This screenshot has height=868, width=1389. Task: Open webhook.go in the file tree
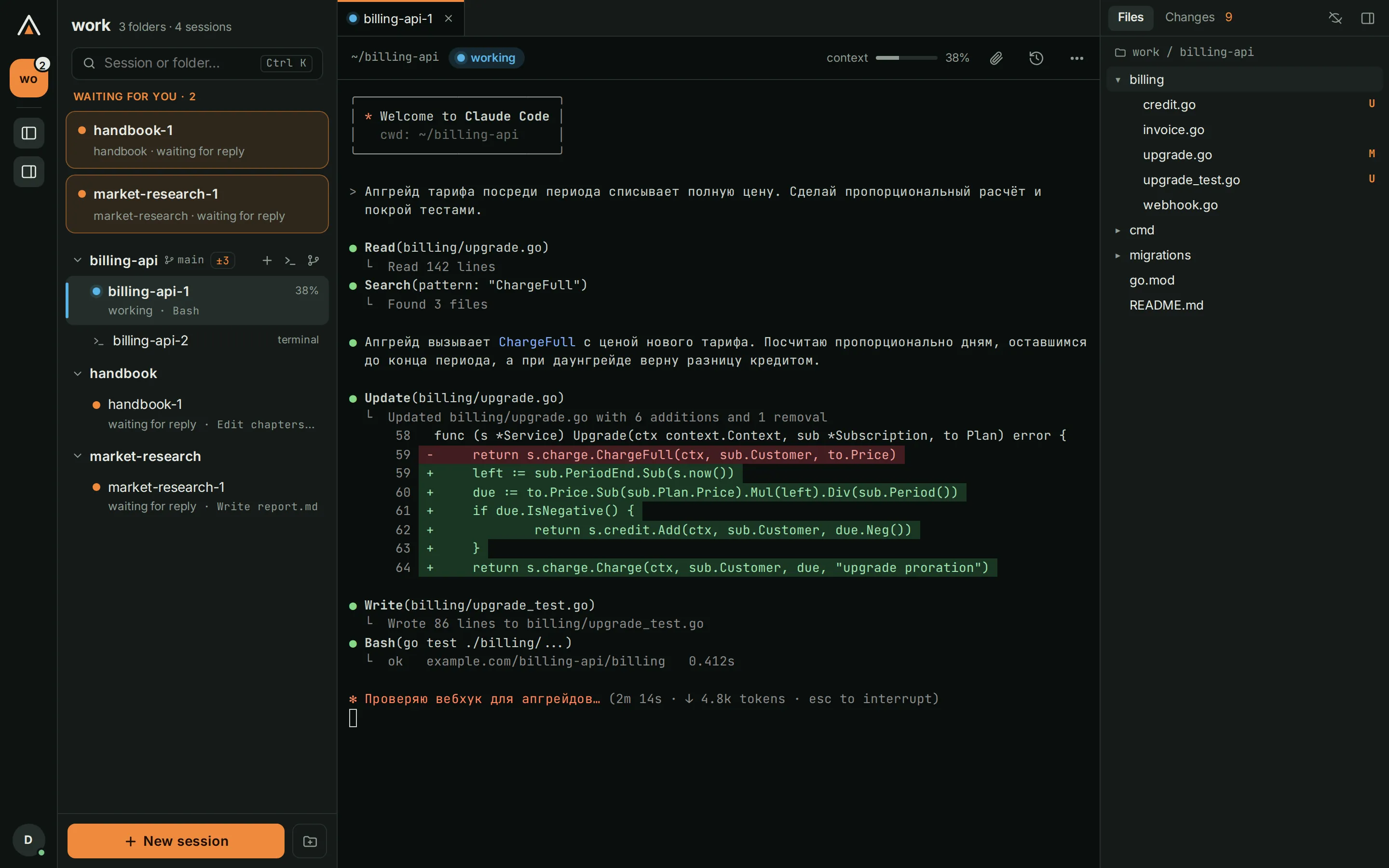(1244, 205)
